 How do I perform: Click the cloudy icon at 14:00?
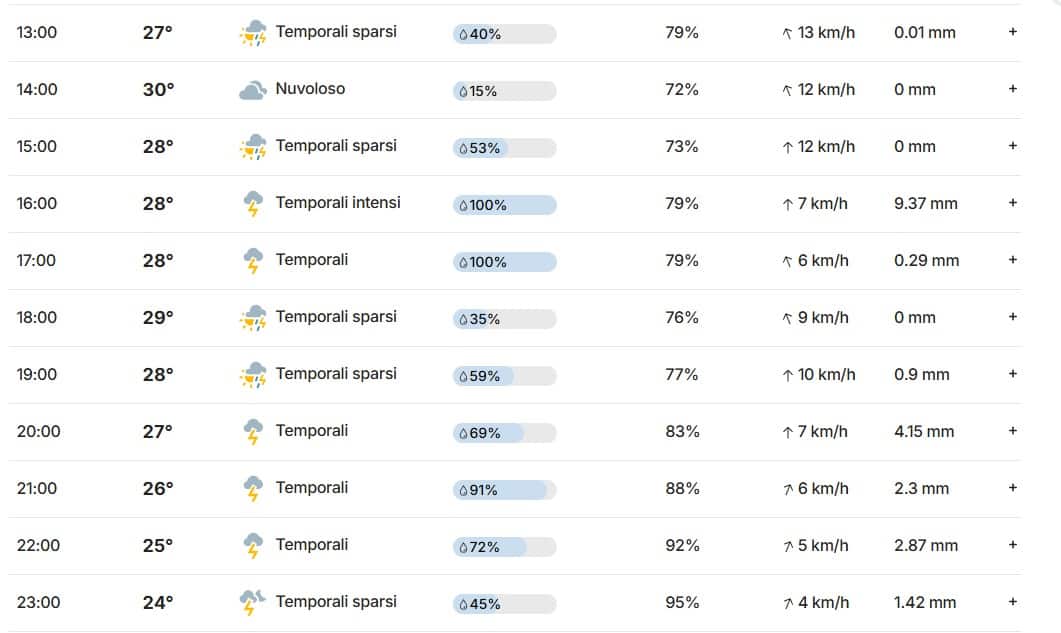point(253,90)
